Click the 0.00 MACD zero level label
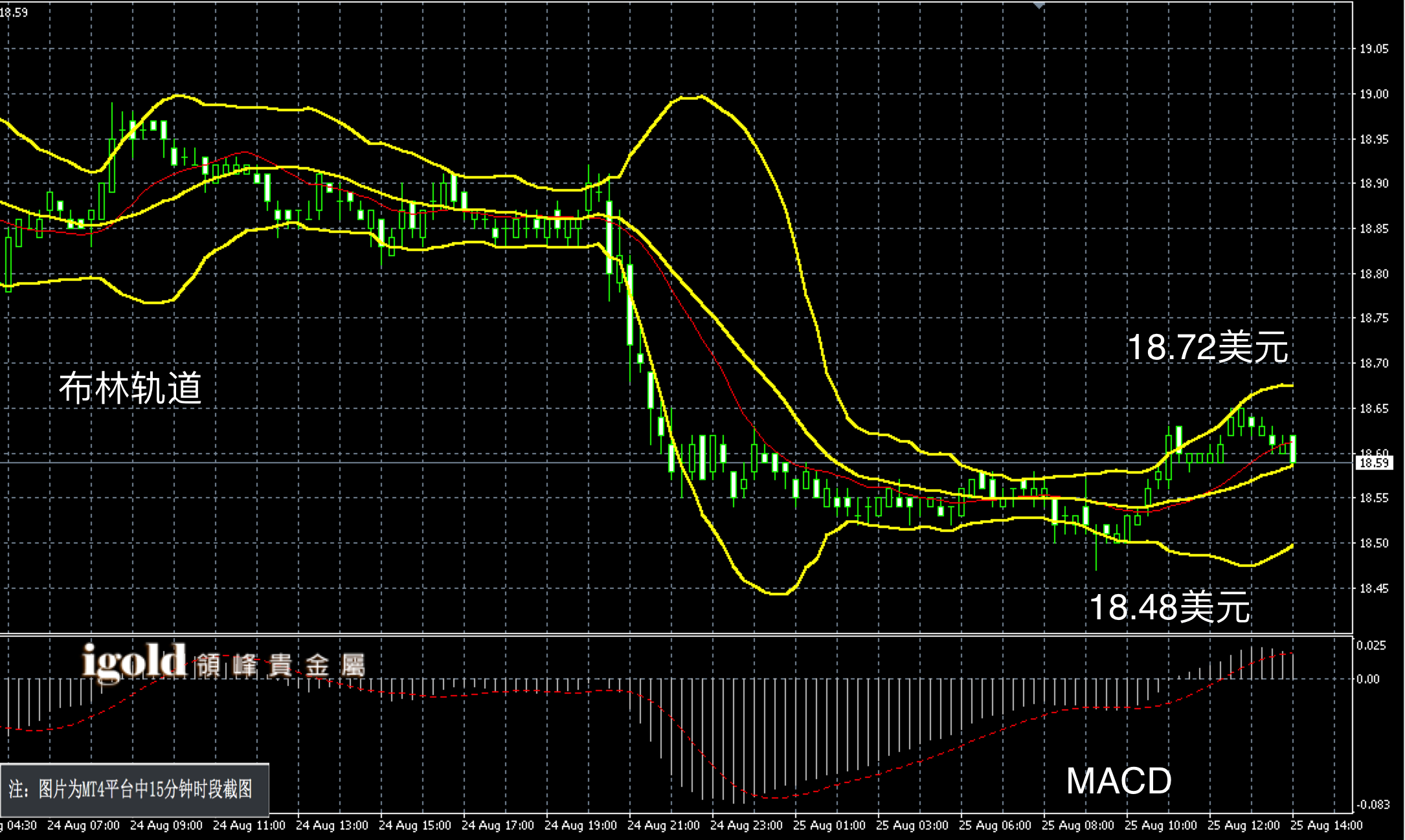 1367,679
